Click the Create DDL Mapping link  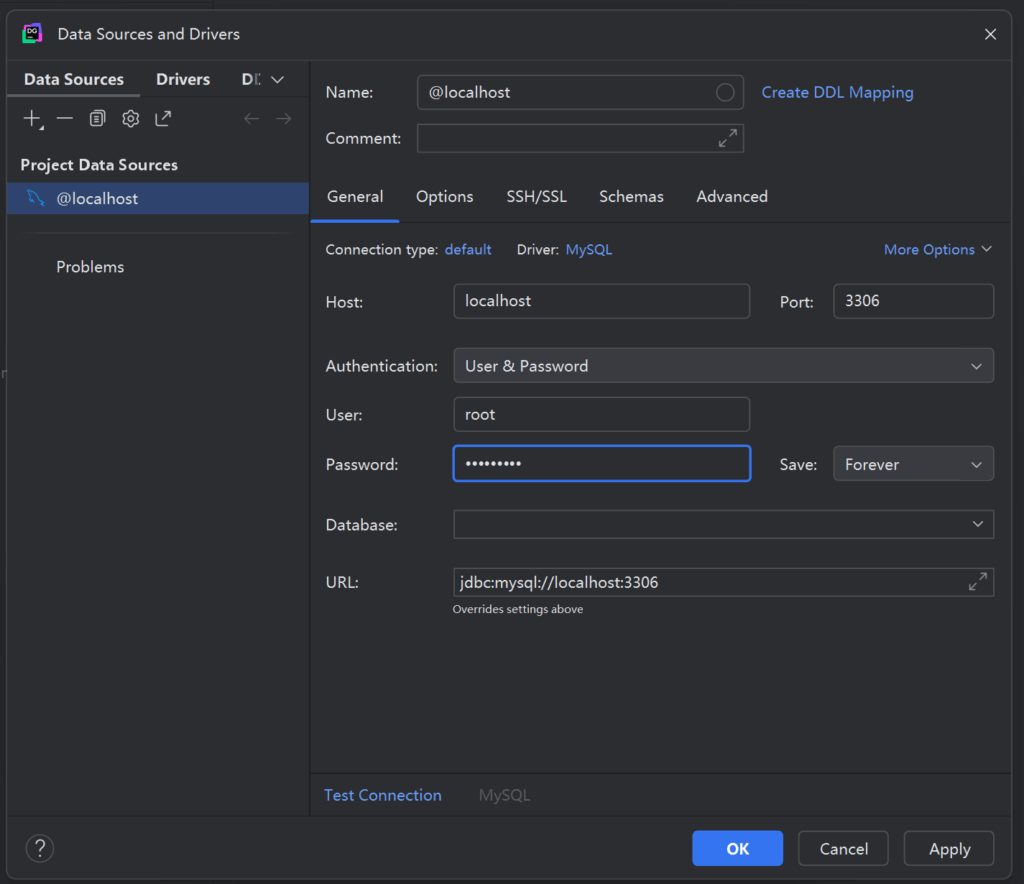coord(837,92)
